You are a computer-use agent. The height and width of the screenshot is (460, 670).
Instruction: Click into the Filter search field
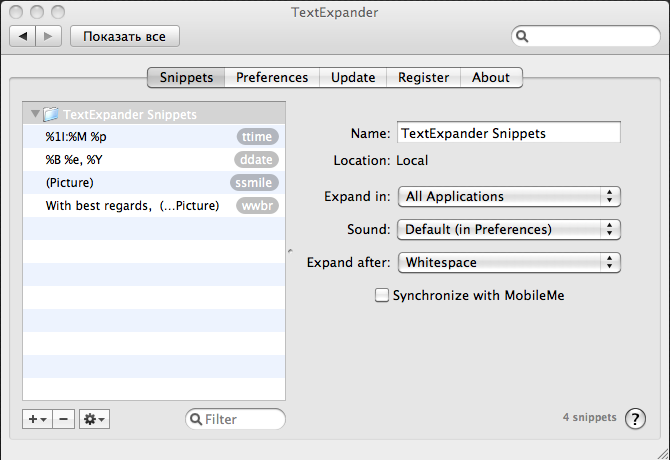tap(235, 419)
